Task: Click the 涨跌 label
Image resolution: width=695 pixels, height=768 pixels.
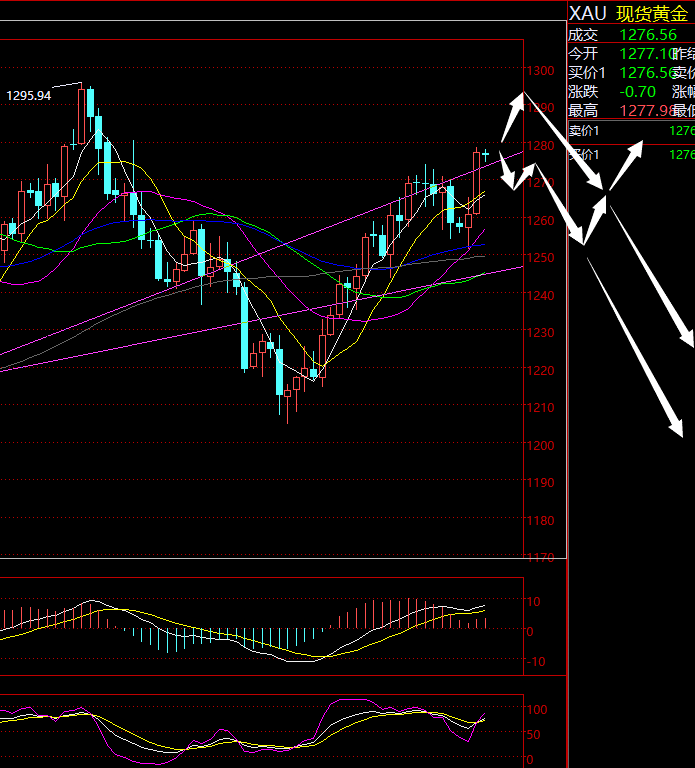Action: click(x=583, y=92)
